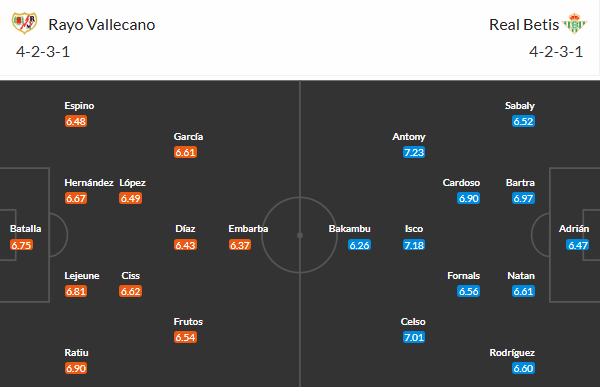This screenshot has width=600, height=387.
Task: Open the Rayo Vallecano team name link
Action: 102,25
